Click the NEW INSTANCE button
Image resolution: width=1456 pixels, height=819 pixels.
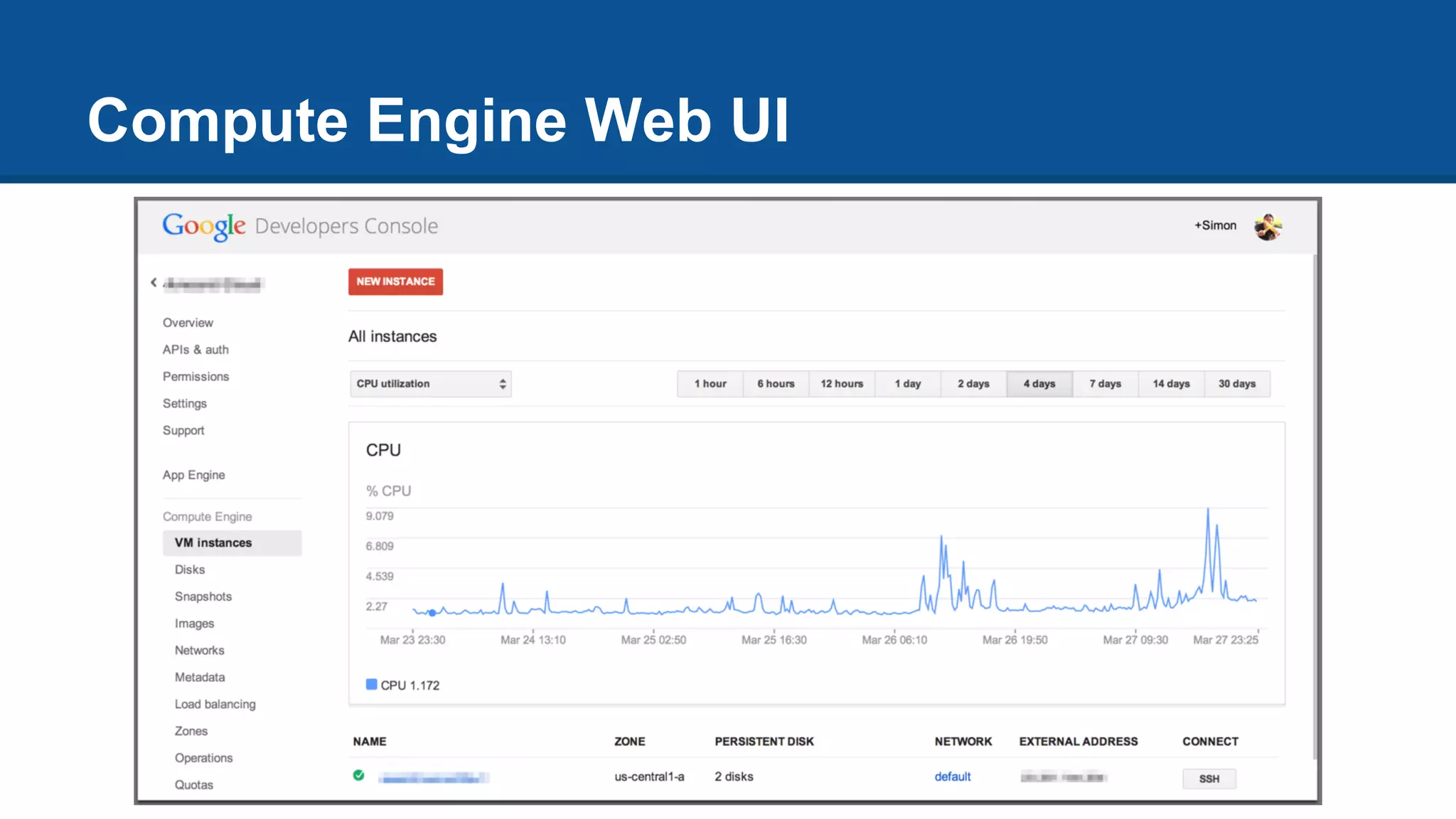point(395,282)
